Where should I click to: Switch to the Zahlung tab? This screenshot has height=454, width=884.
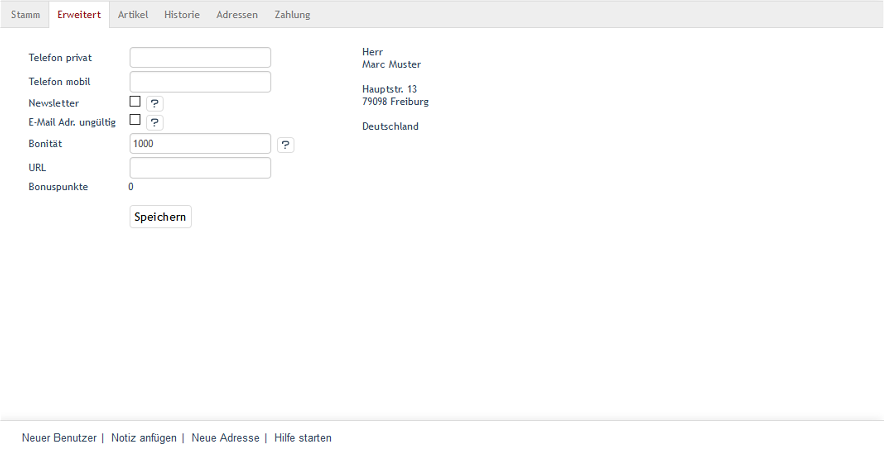tap(292, 15)
